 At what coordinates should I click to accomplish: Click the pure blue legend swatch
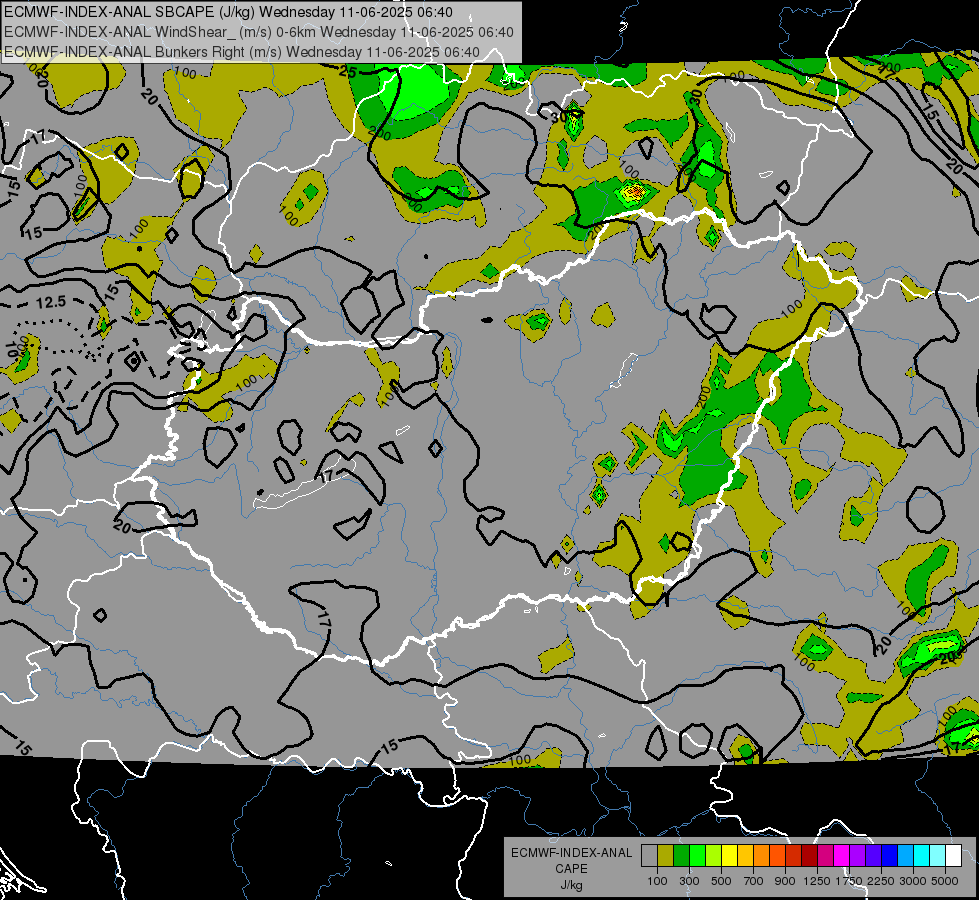(x=890, y=855)
